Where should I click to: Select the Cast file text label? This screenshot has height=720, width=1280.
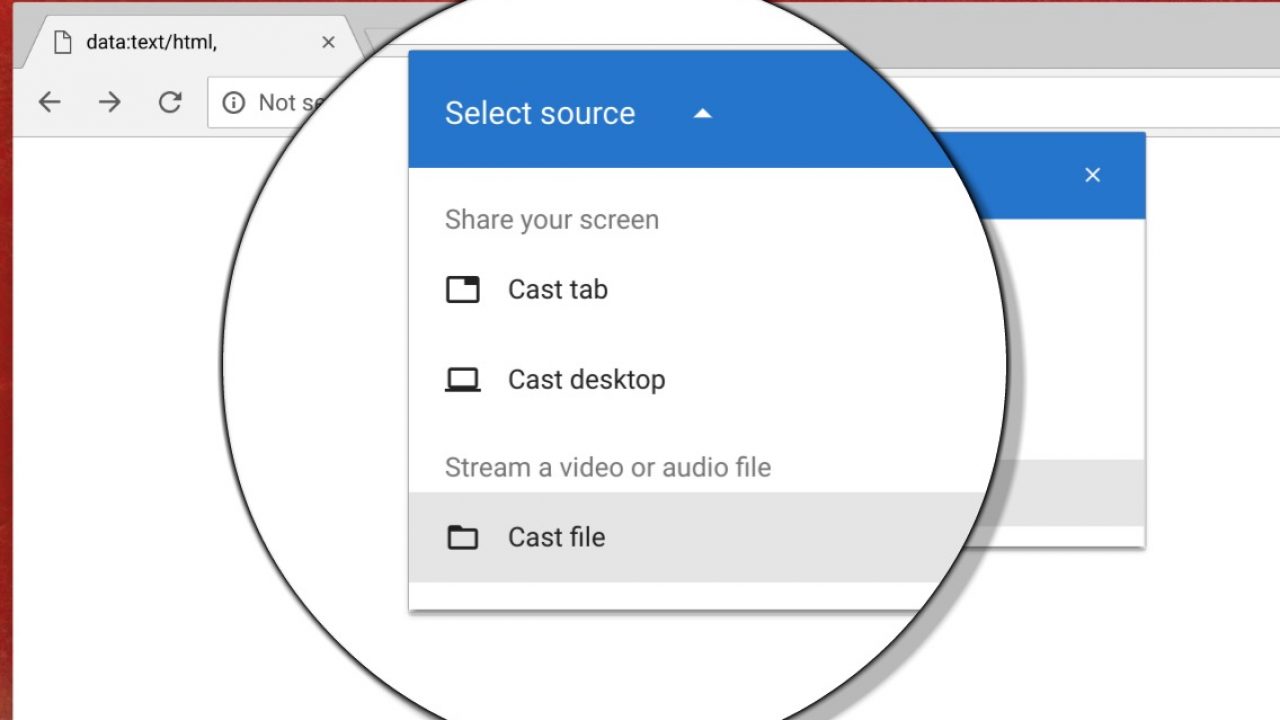click(x=556, y=538)
